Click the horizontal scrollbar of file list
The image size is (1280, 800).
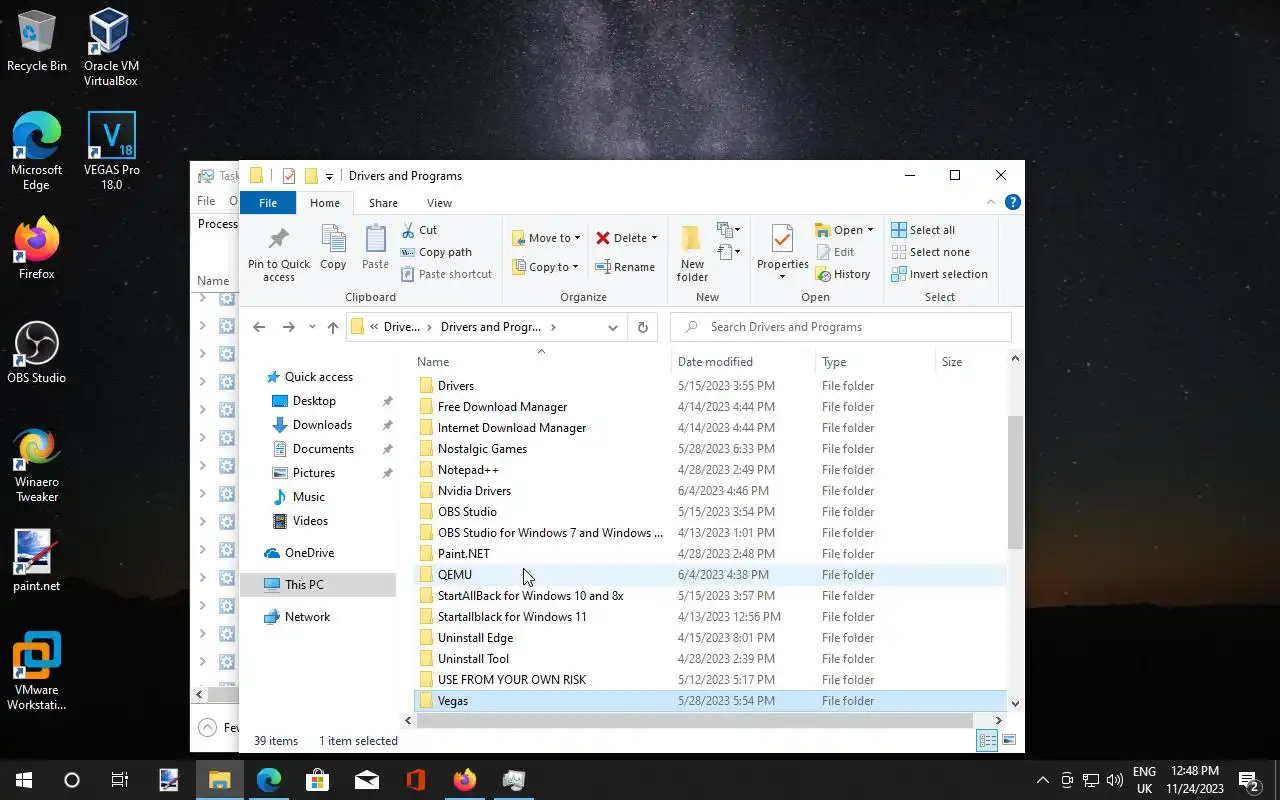tap(695, 720)
